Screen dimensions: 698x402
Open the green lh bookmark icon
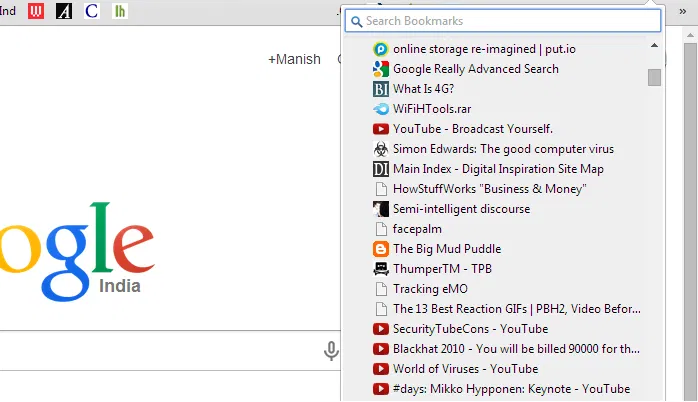(120, 11)
